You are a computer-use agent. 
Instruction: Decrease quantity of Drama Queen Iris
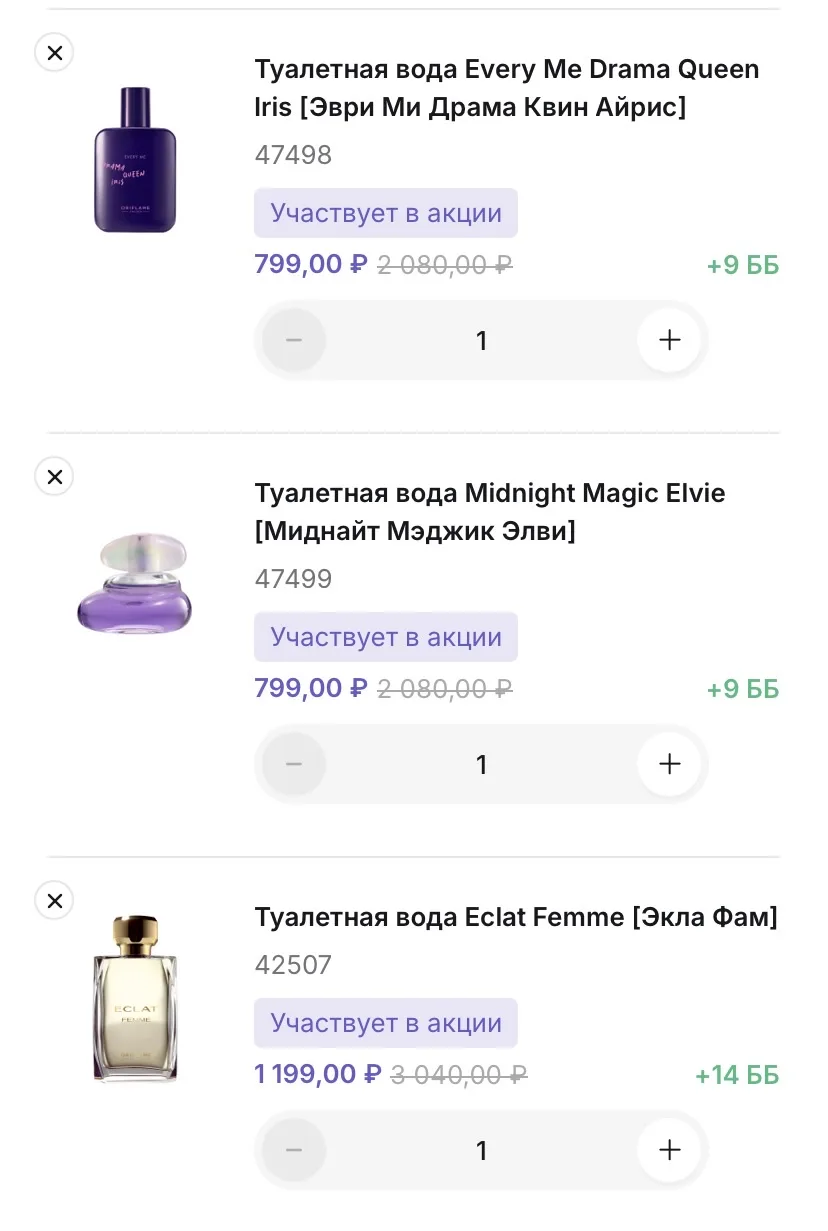coord(294,340)
